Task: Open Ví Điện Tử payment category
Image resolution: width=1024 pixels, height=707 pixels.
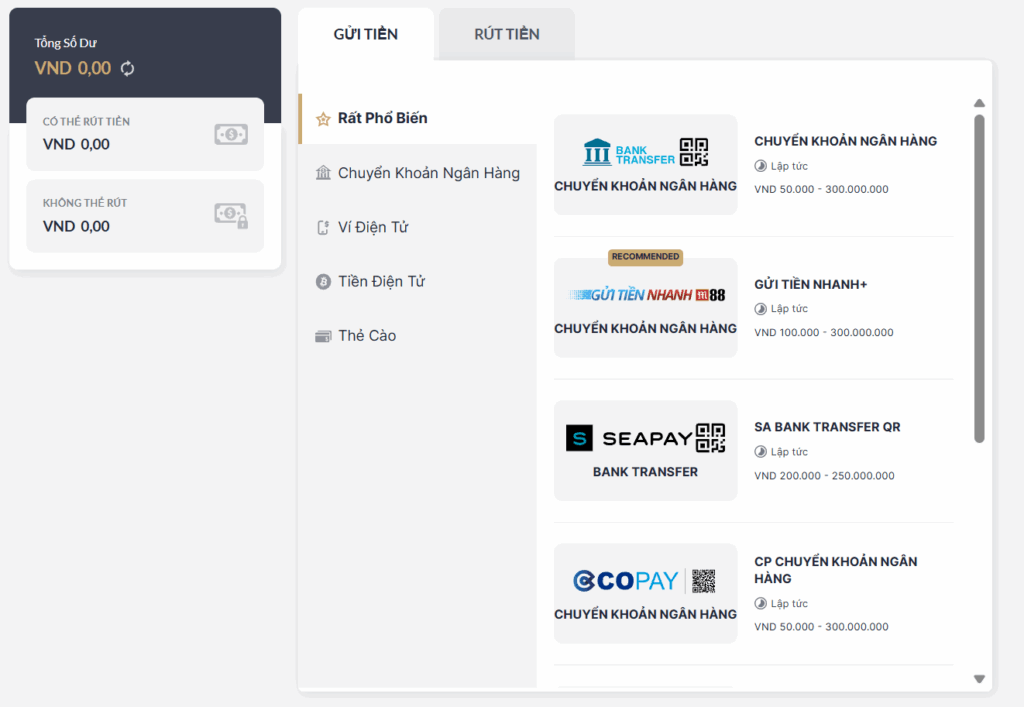Action: pyautogui.click(x=373, y=227)
